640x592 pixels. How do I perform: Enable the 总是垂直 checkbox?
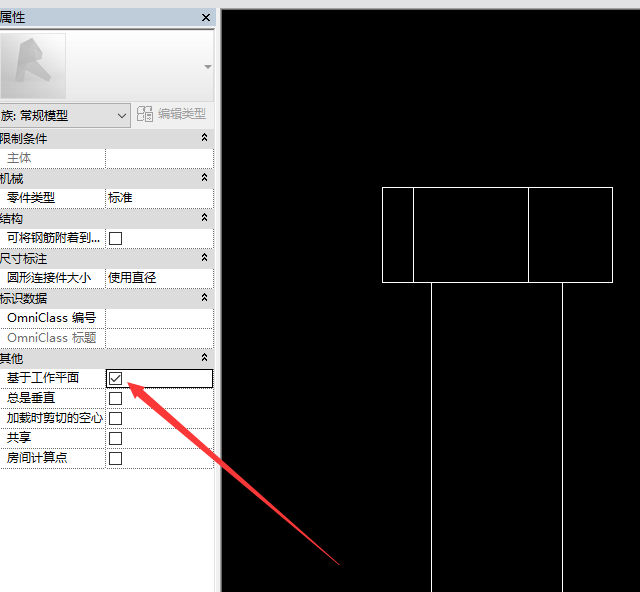pyautogui.click(x=116, y=398)
